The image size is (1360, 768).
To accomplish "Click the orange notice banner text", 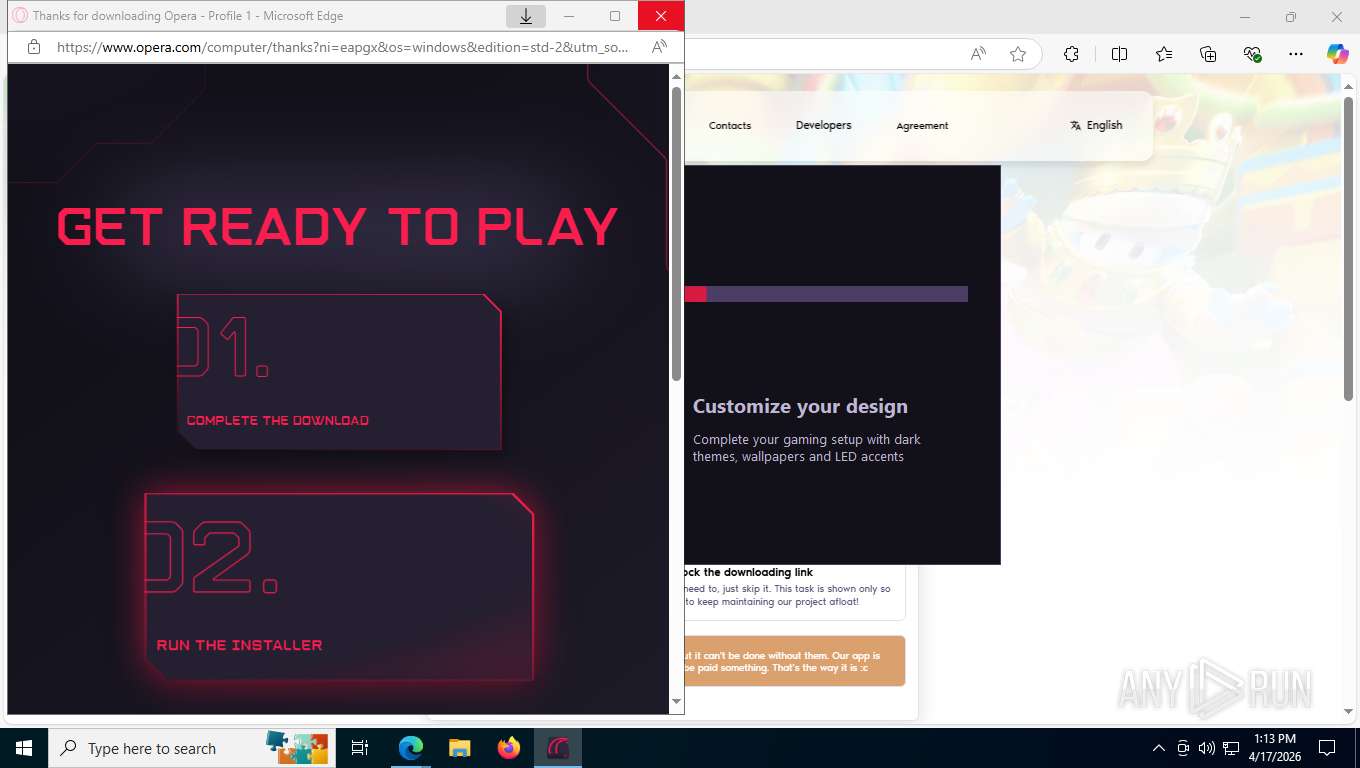I will point(783,661).
